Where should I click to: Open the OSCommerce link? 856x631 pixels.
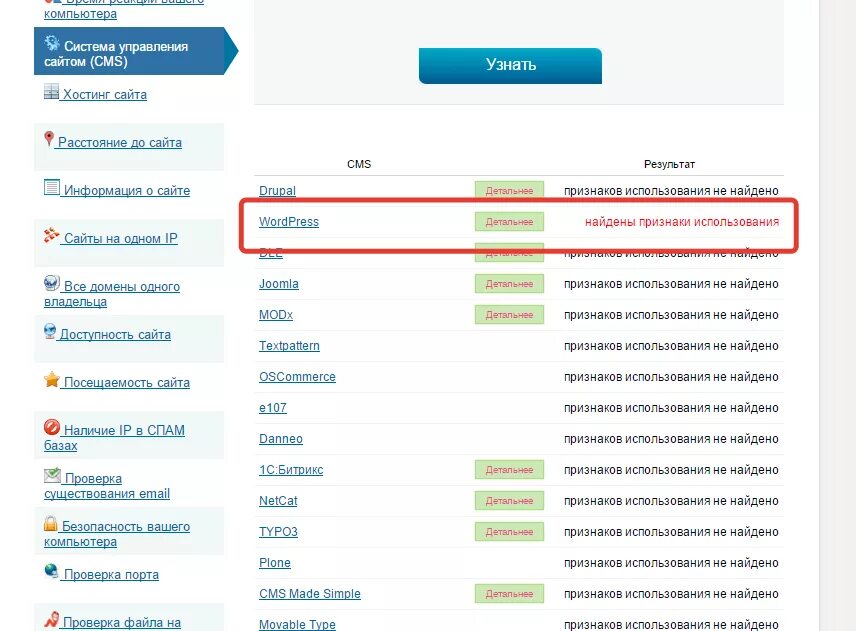(x=297, y=377)
